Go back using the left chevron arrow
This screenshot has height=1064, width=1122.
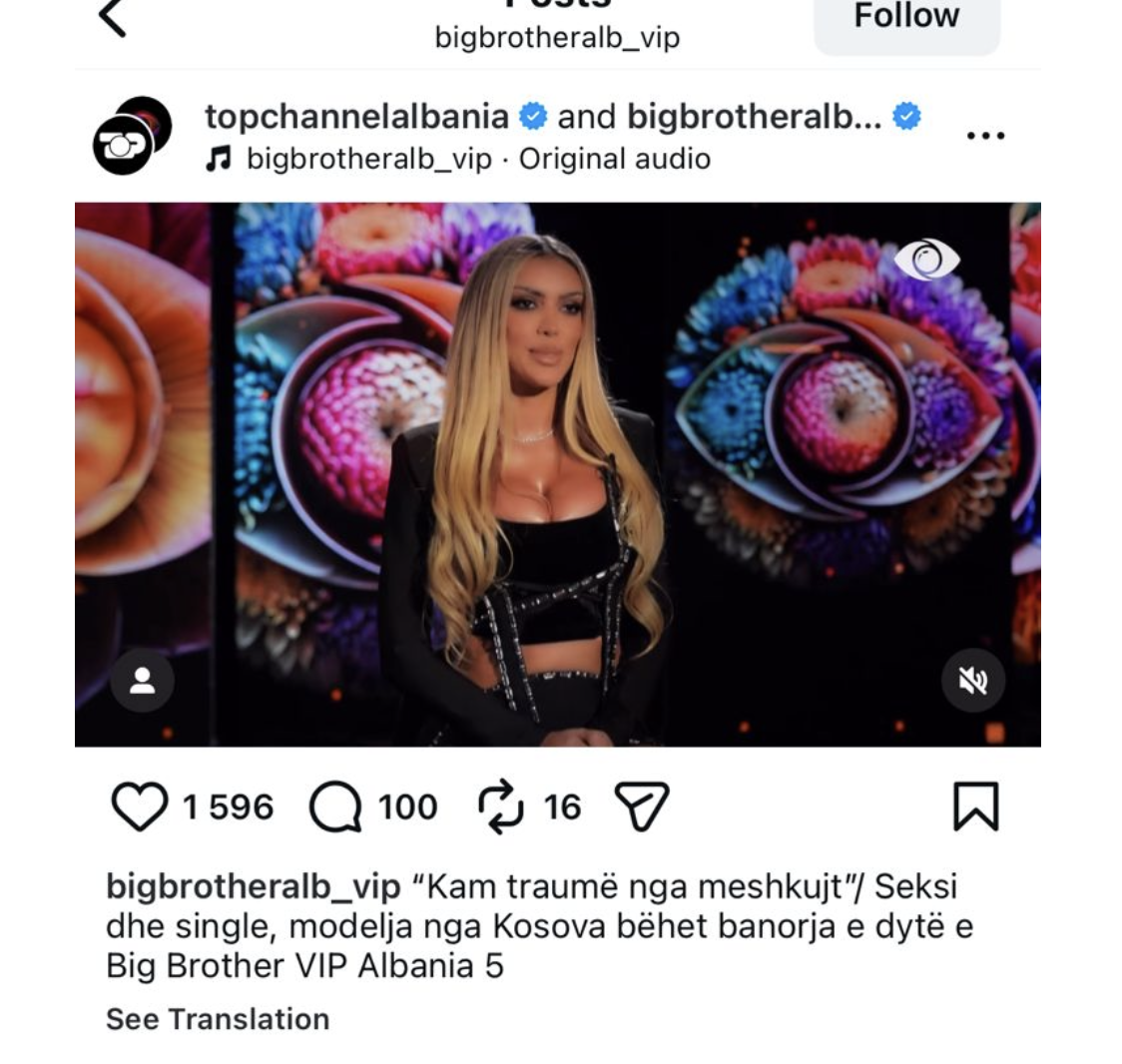(x=113, y=17)
